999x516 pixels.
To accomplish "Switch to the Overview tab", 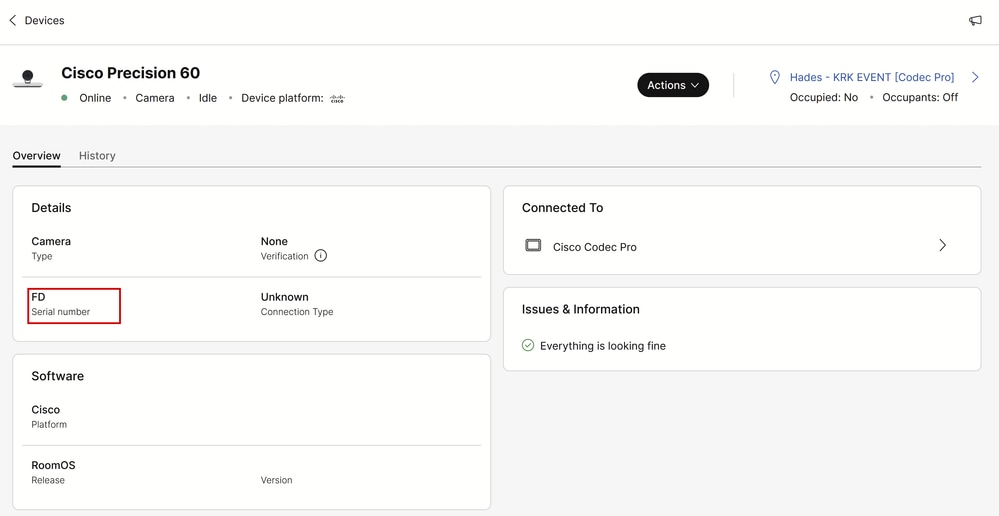I will [36, 155].
